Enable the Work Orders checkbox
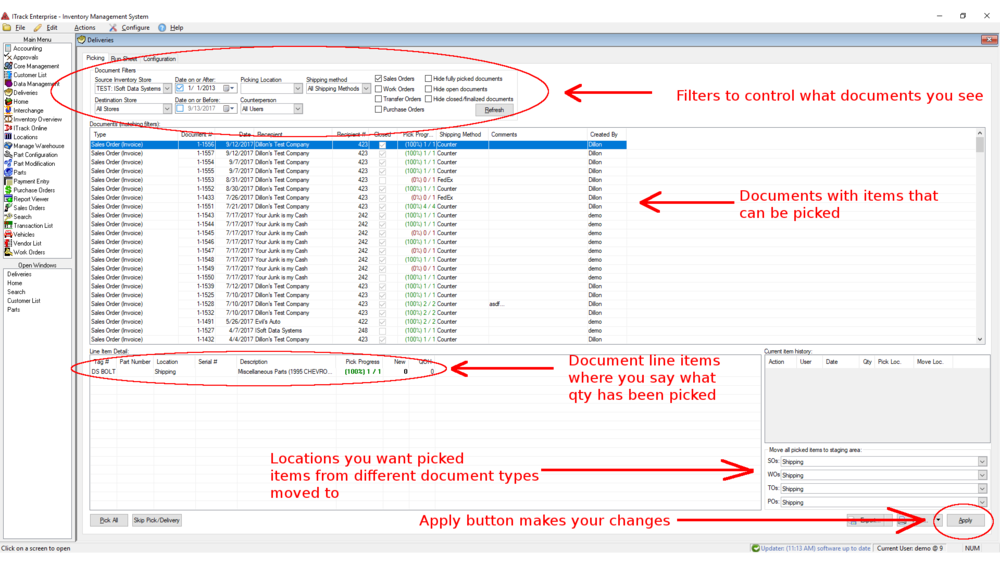 pyautogui.click(x=378, y=89)
